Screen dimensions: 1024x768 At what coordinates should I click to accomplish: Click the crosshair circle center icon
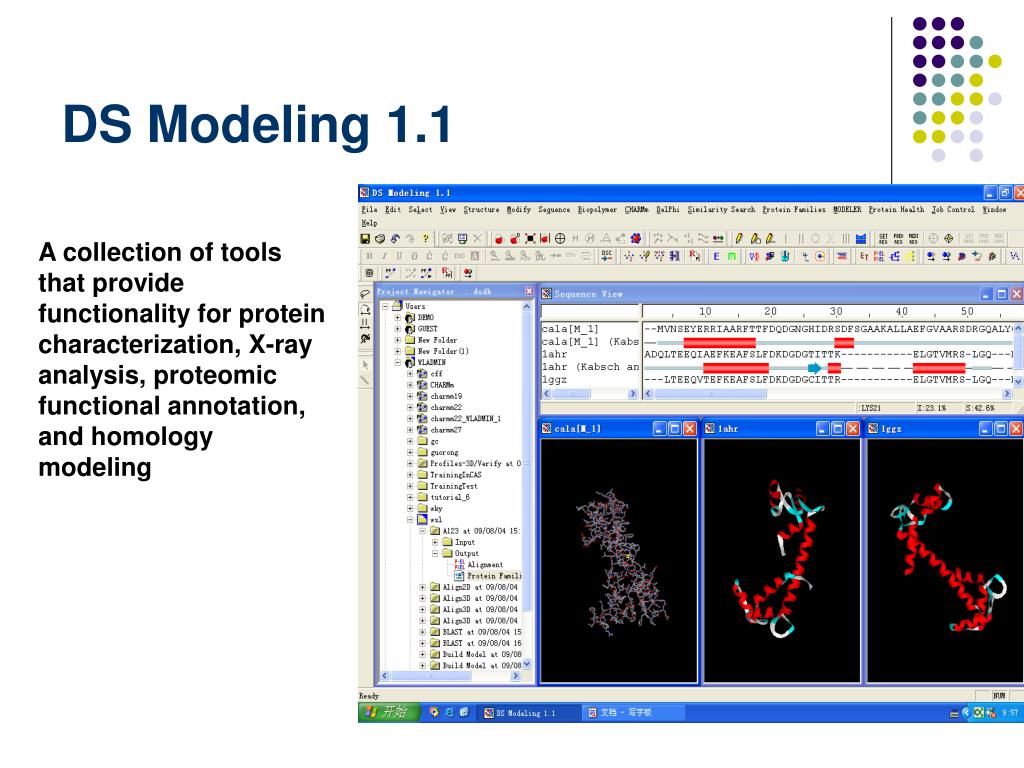[560, 238]
